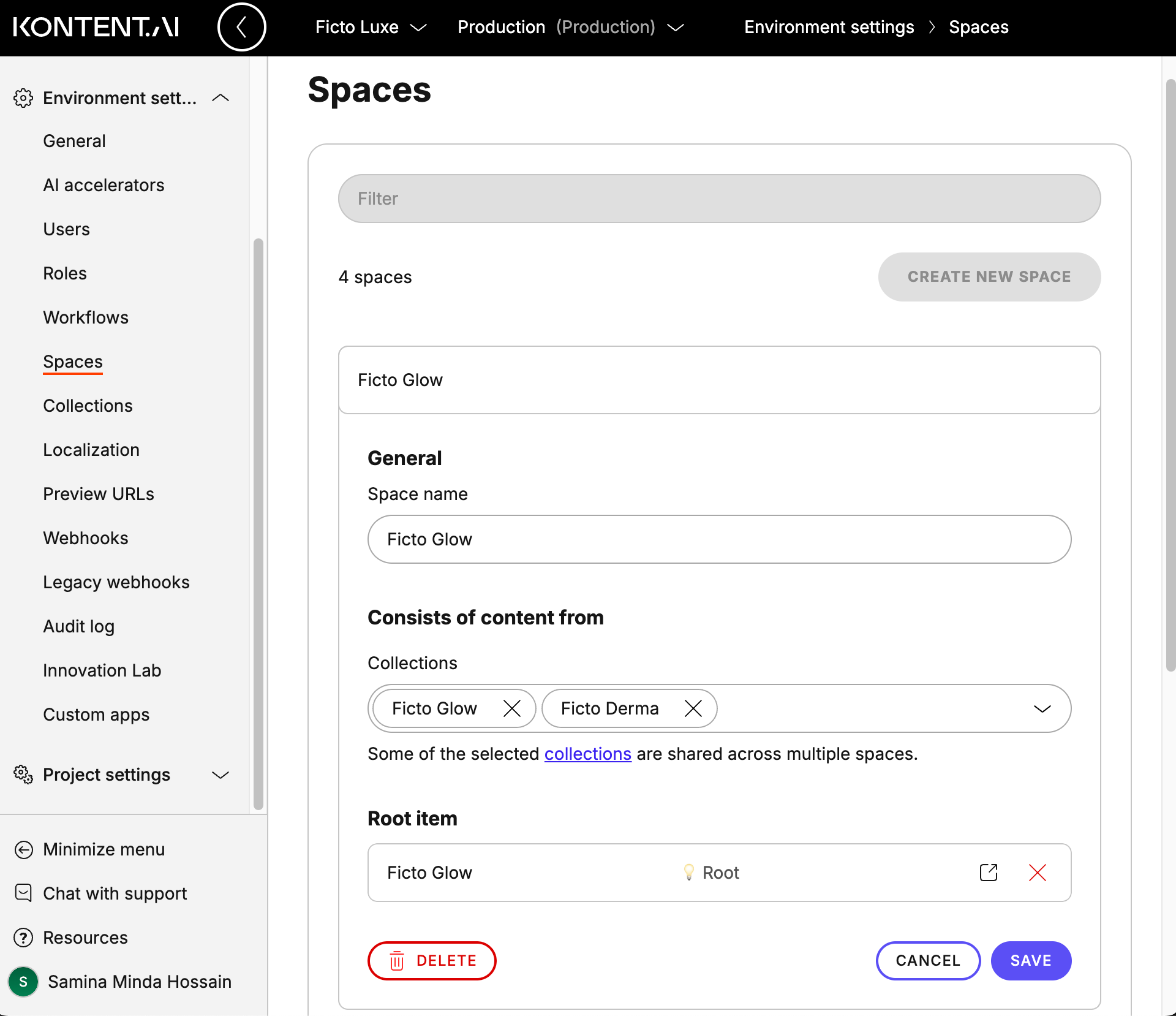1176x1016 pixels.
Task: Click the trash icon next to DELETE
Action: pos(398,960)
